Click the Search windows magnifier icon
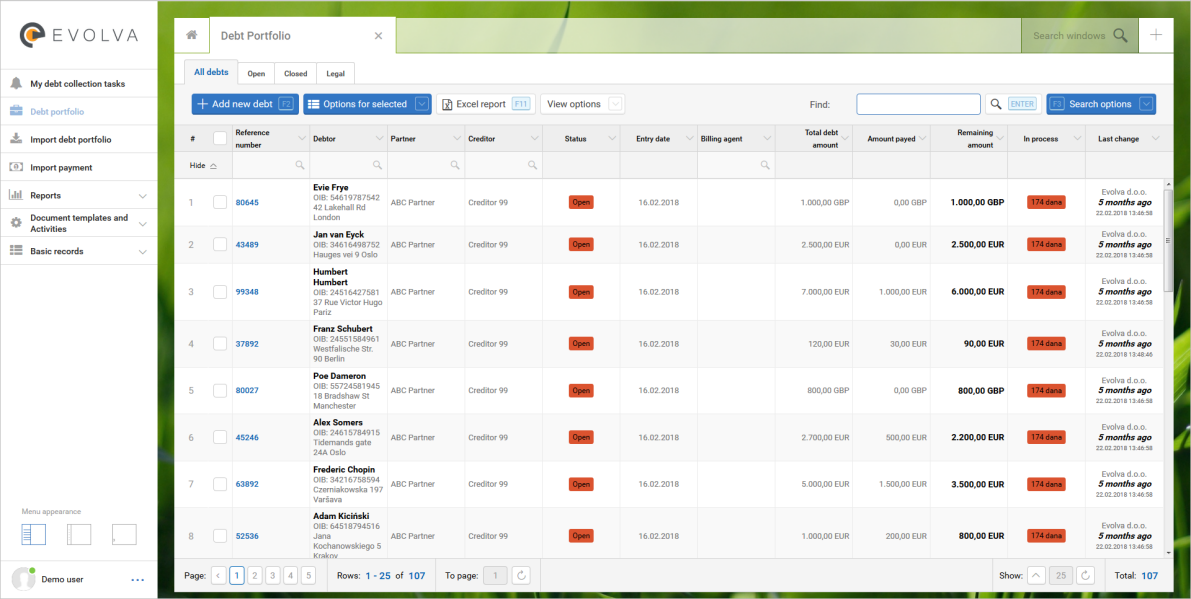This screenshot has width=1191, height=599. tap(1120, 35)
